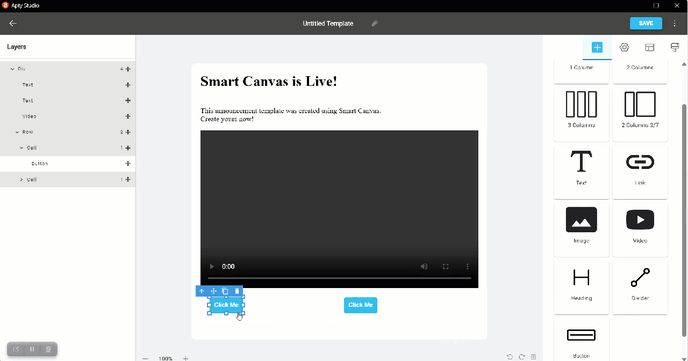The width and height of the screenshot is (688, 361).
Task: Mute the video volume
Action: point(424,266)
